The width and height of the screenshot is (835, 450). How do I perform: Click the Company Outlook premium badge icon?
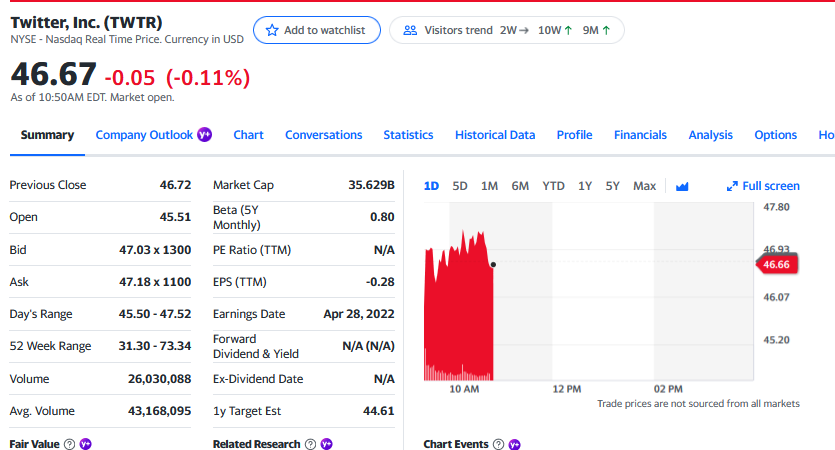pos(204,135)
